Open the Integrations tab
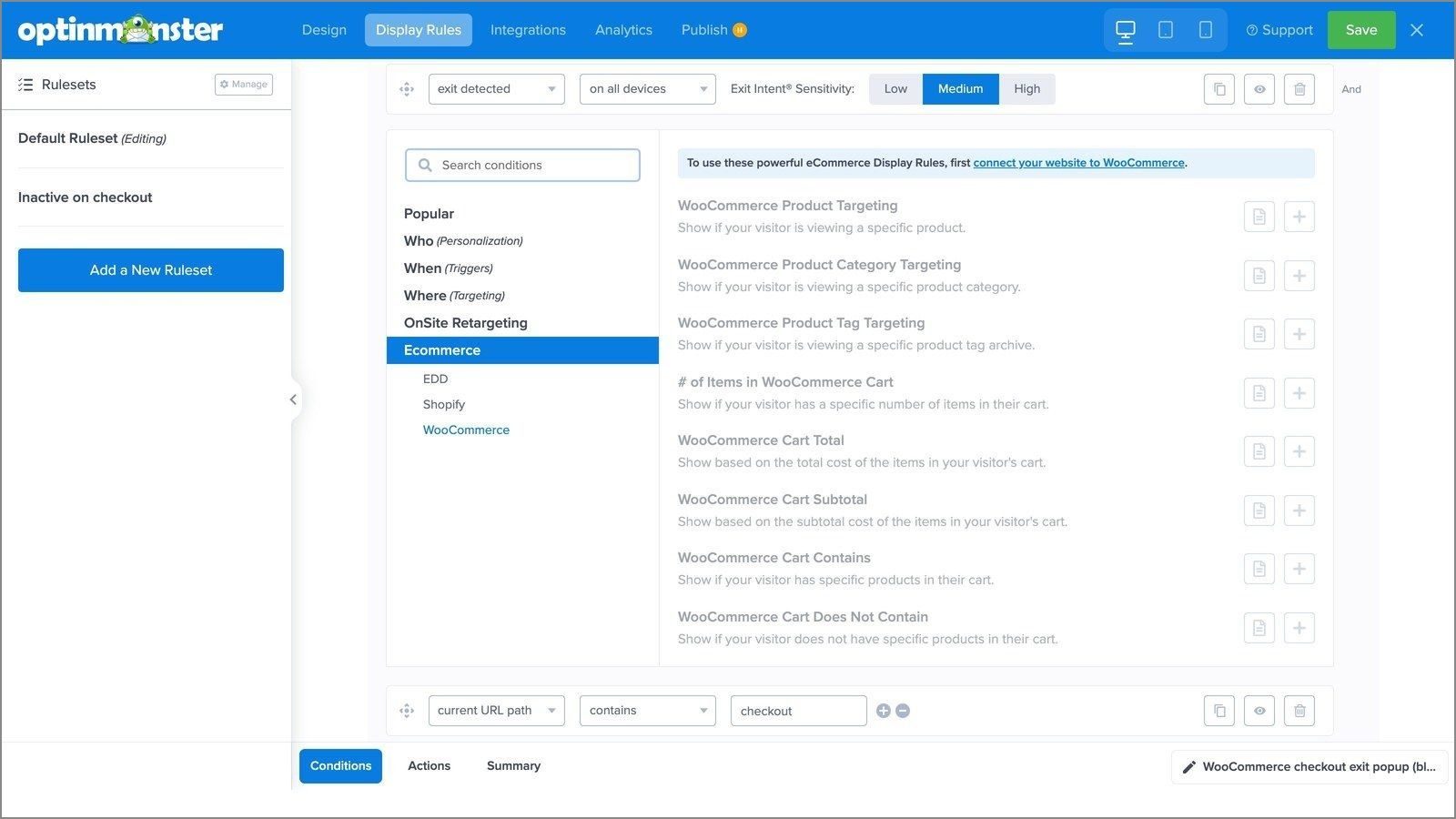Screen dimensions: 1456x819 pos(528,30)
